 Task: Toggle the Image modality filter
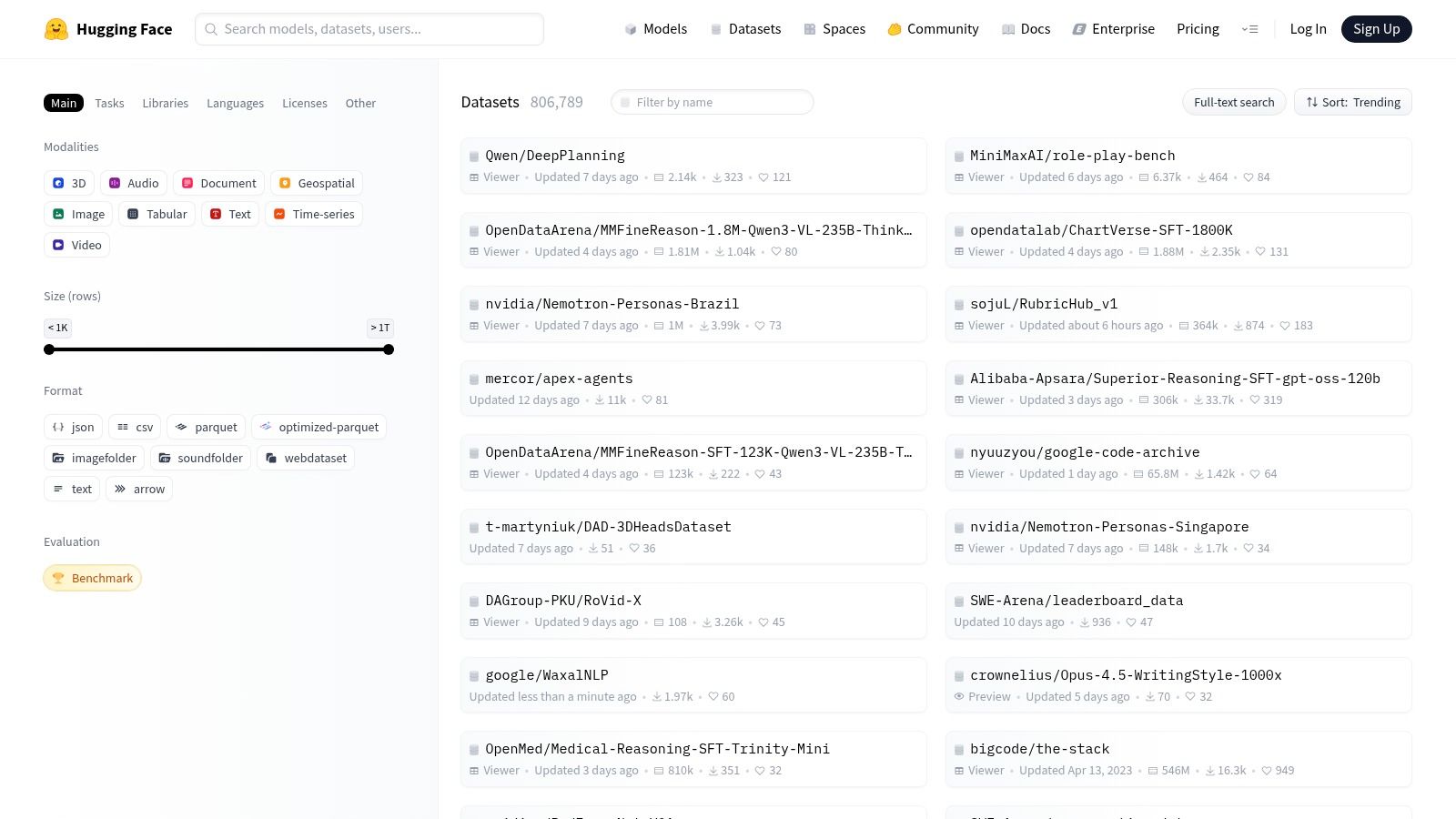(x=58, y=214)
